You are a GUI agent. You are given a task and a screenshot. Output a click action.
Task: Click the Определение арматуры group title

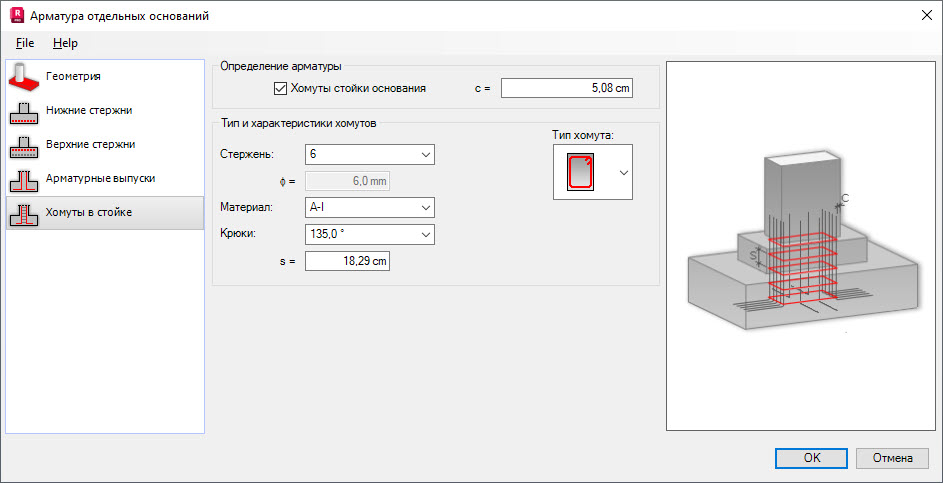281,66
